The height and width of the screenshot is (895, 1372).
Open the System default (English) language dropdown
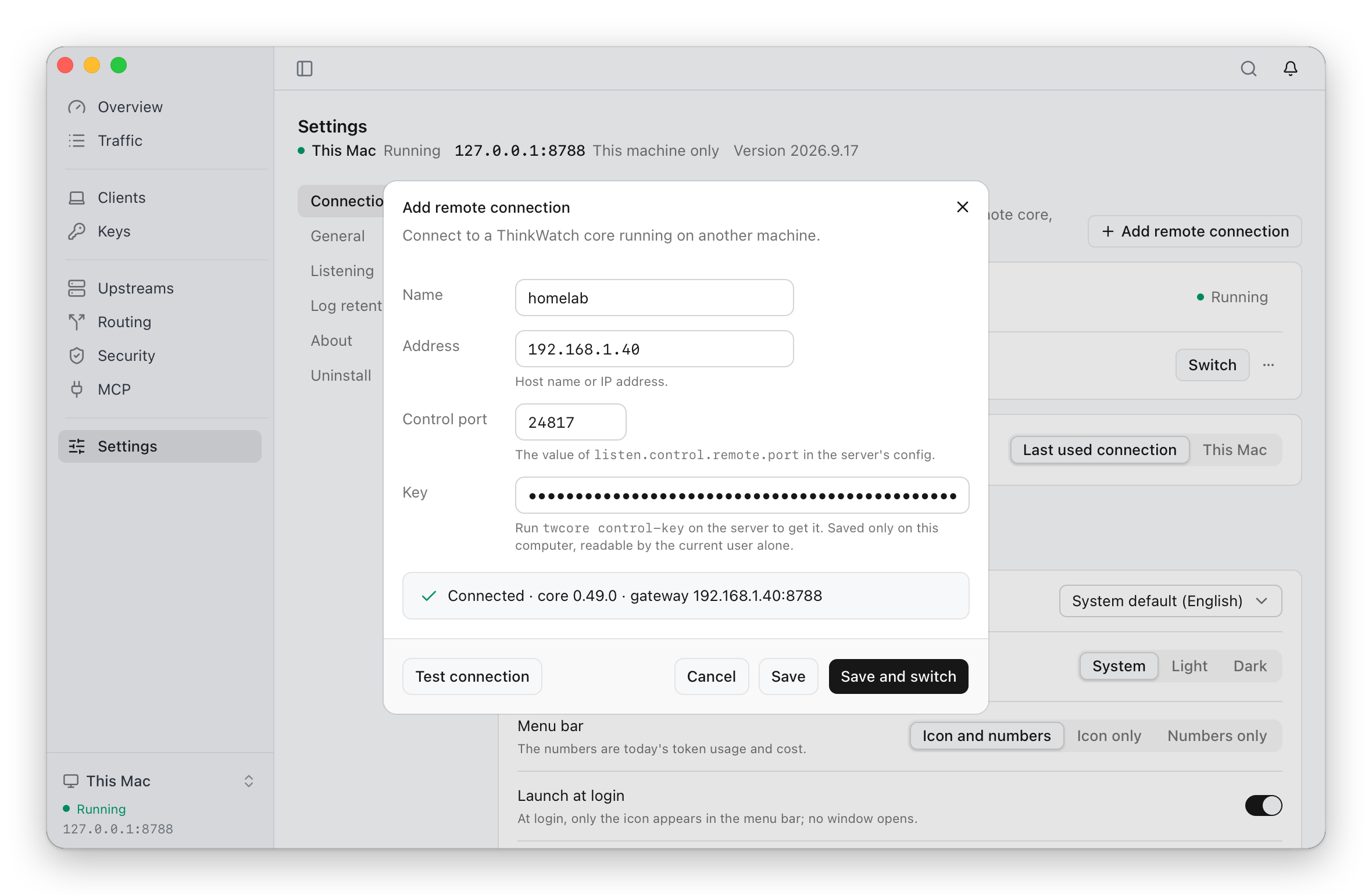(x=1170, y=601)
